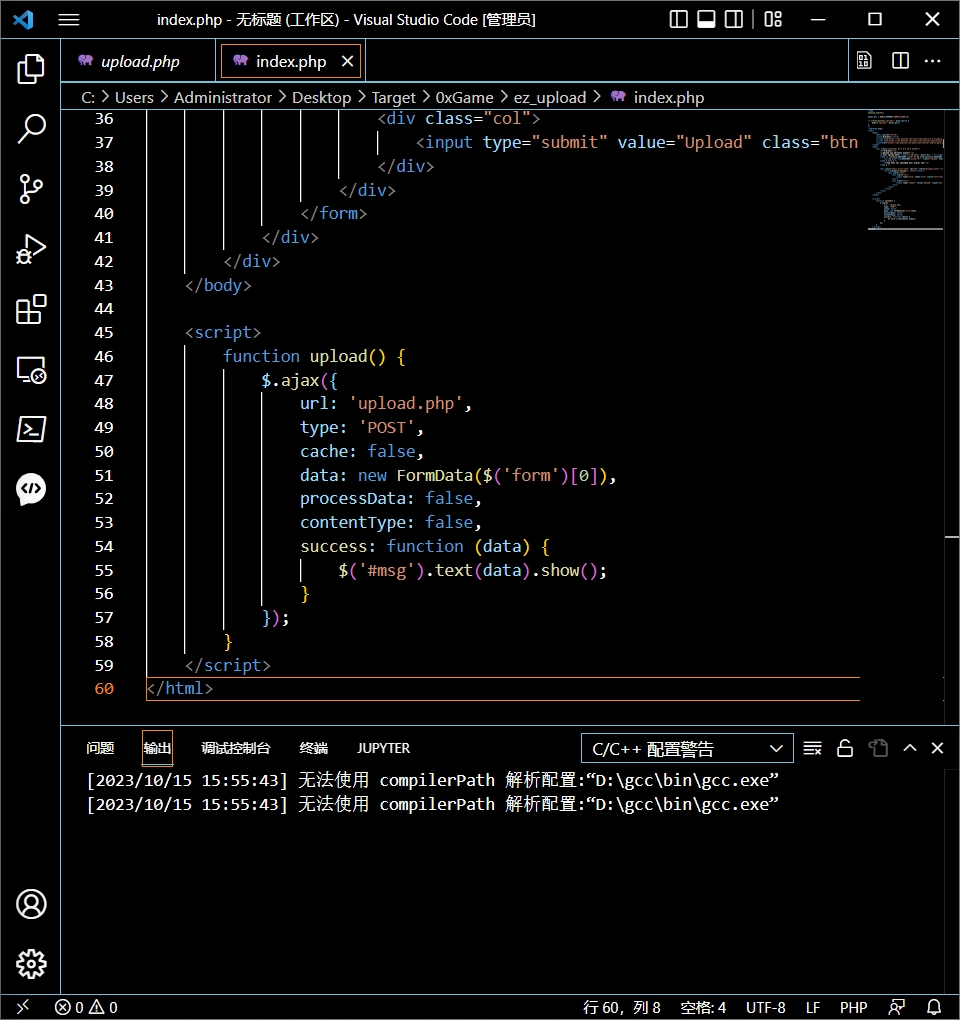Click UTF-8 encoding in status bar
The image size is (960, 1020).
point(765,1007)
